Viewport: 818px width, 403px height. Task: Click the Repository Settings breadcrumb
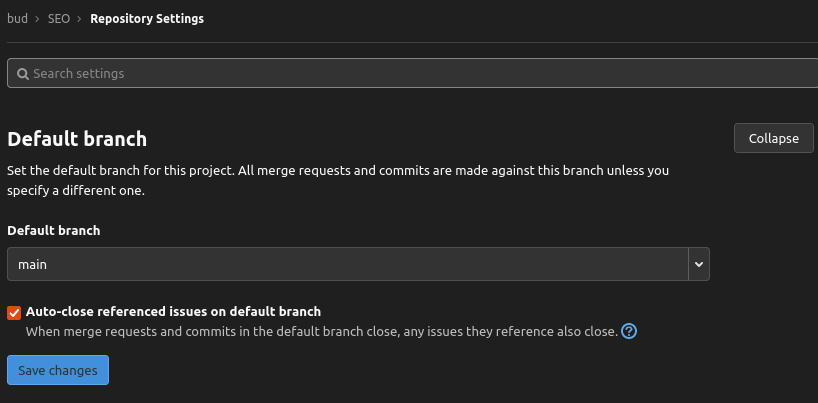(147, 19)
